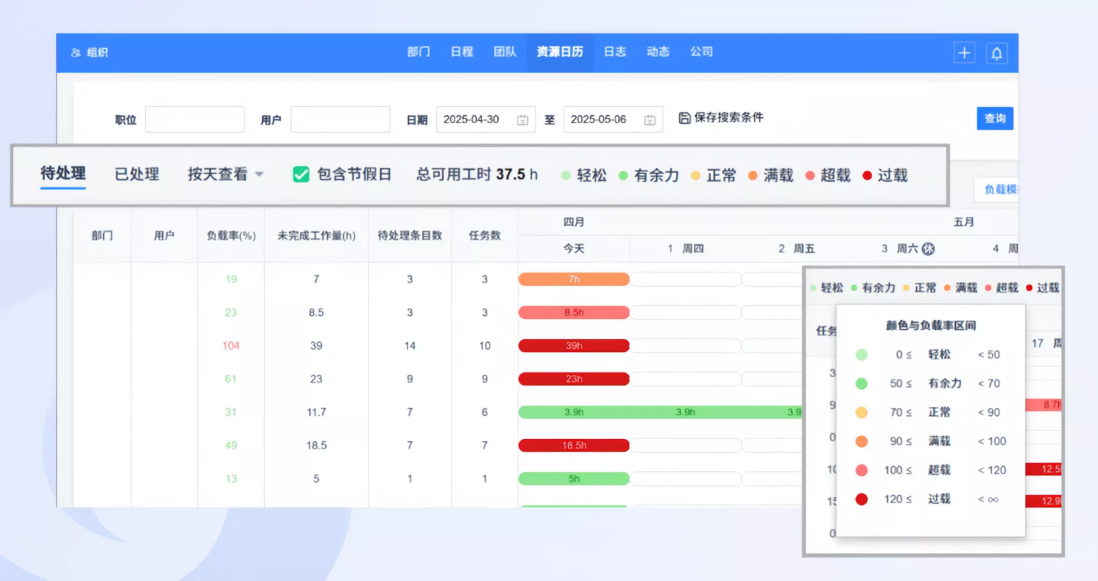
Task: Click the save icon beside 保存搜索条件
Action: click(x=685, y=117)
